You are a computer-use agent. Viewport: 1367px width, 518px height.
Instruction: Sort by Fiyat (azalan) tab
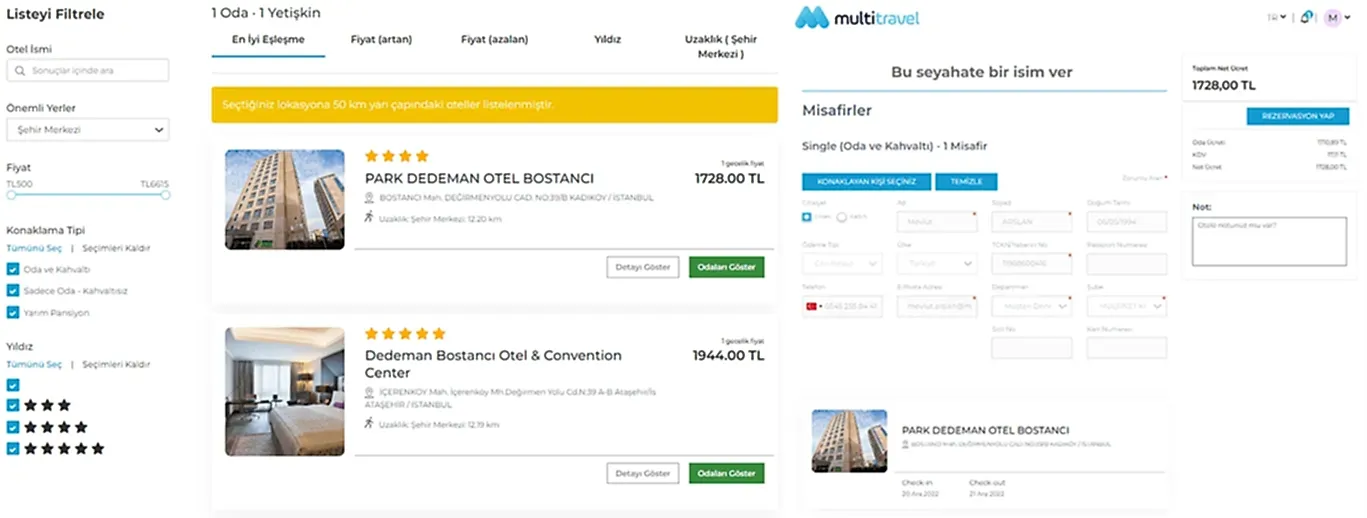pyautogui.click(x=494, y=40)
